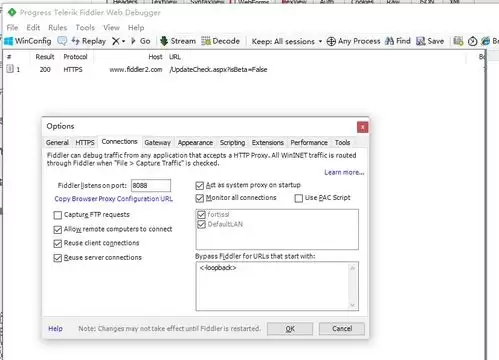Toggle Allow remote computers to connect

(57, 230)
